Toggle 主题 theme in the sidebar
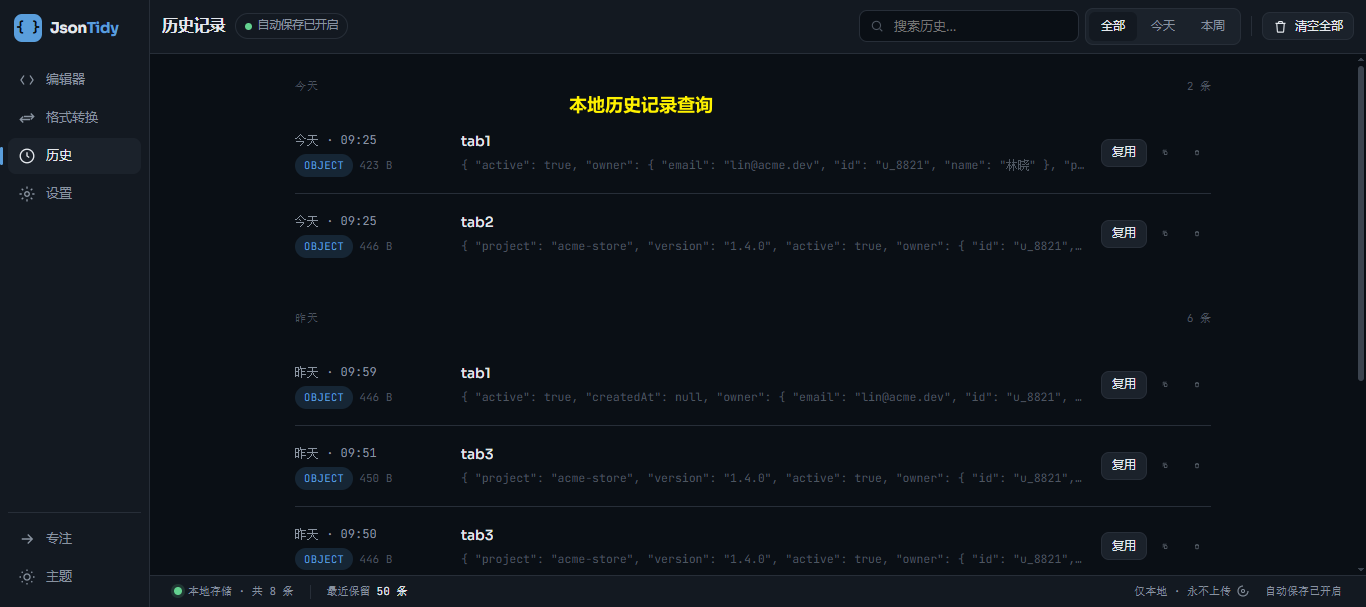 (x=74, y=576)
